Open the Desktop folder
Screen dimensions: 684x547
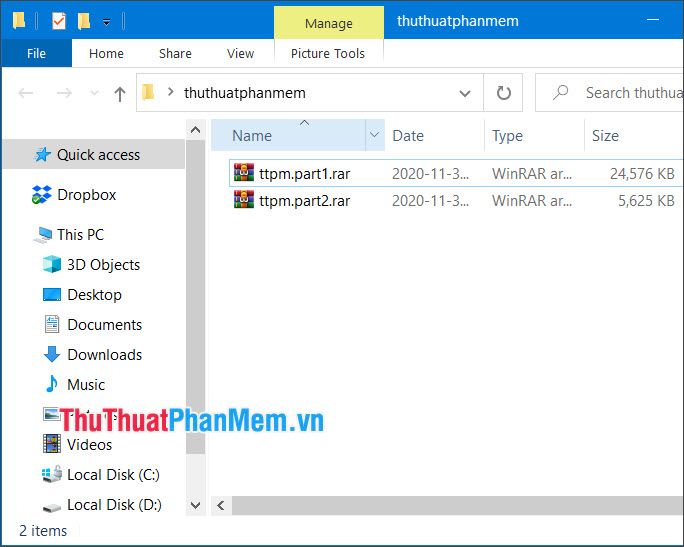click(94, 295)
